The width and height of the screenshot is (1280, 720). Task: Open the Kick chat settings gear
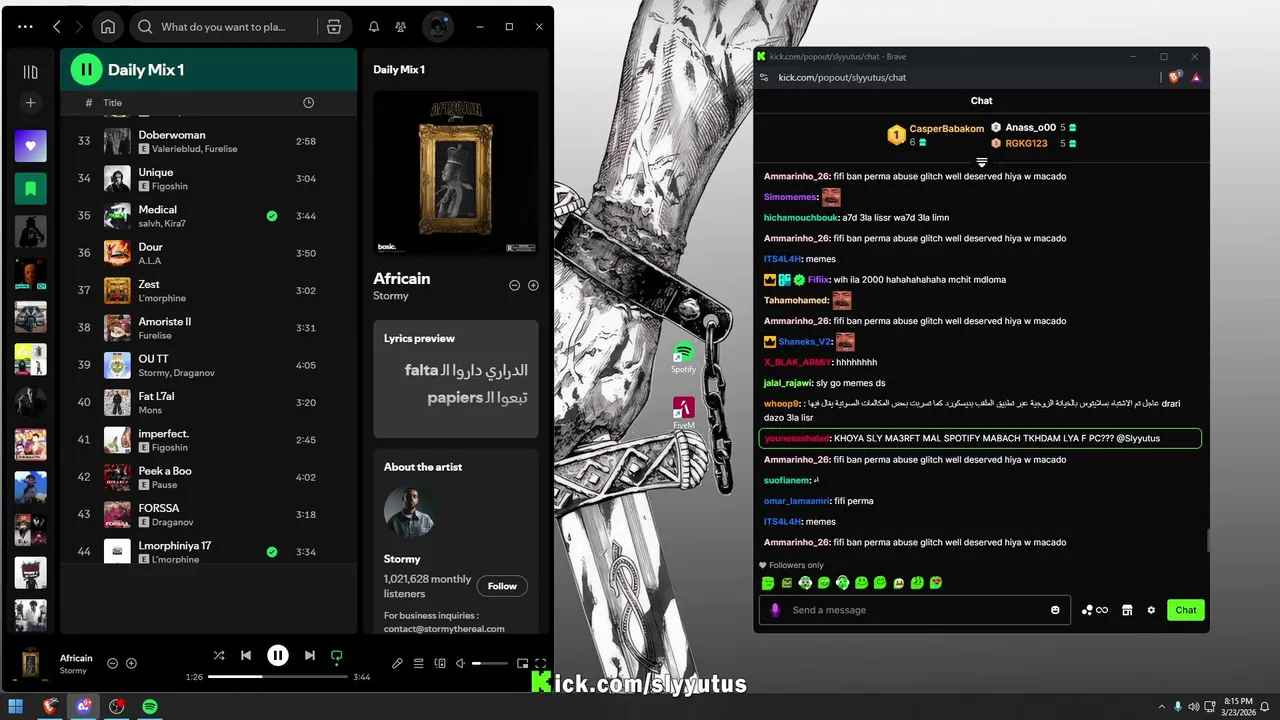(x=1151, y=610)
